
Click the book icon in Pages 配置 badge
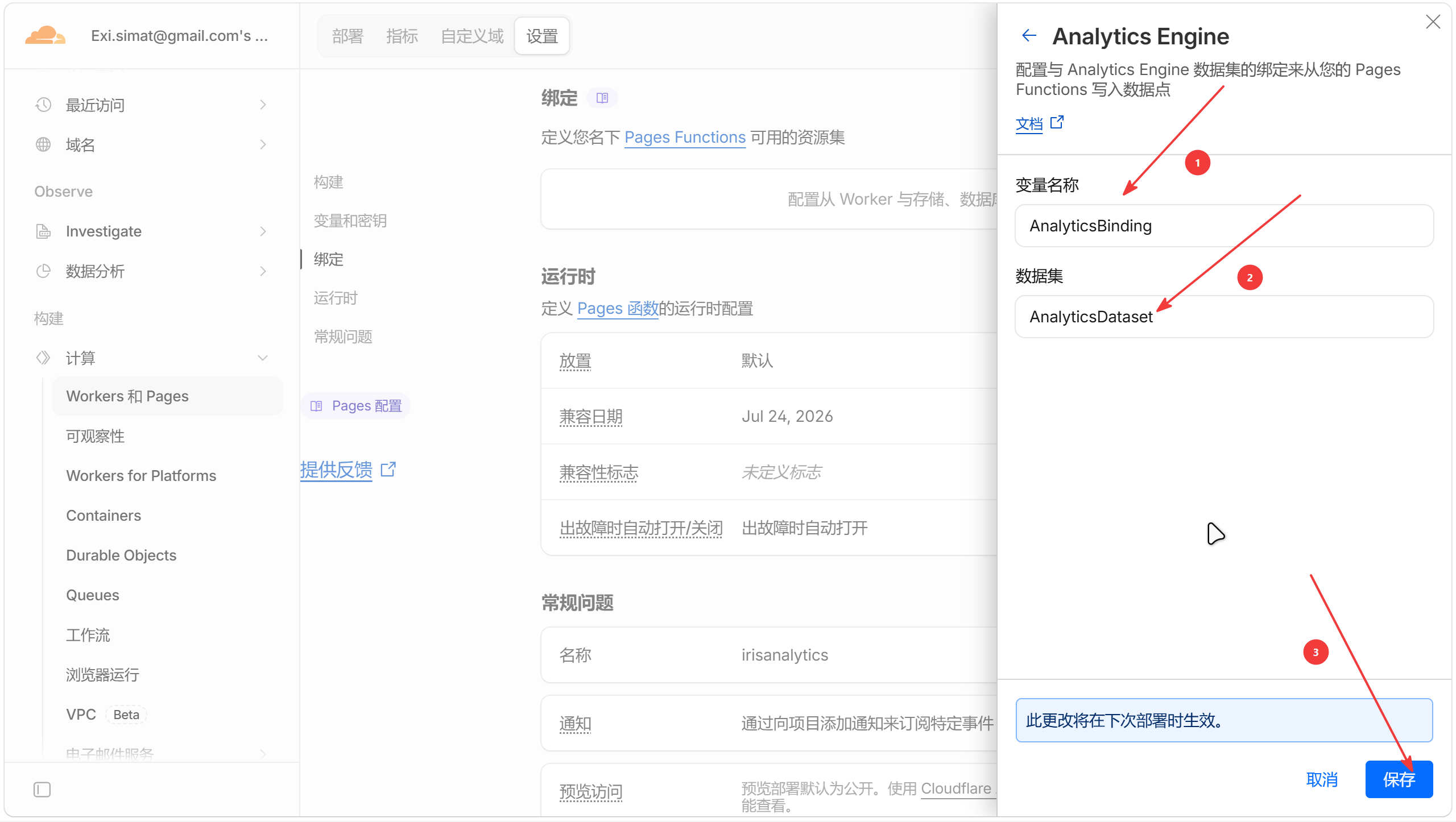click(x=316, y=406)
